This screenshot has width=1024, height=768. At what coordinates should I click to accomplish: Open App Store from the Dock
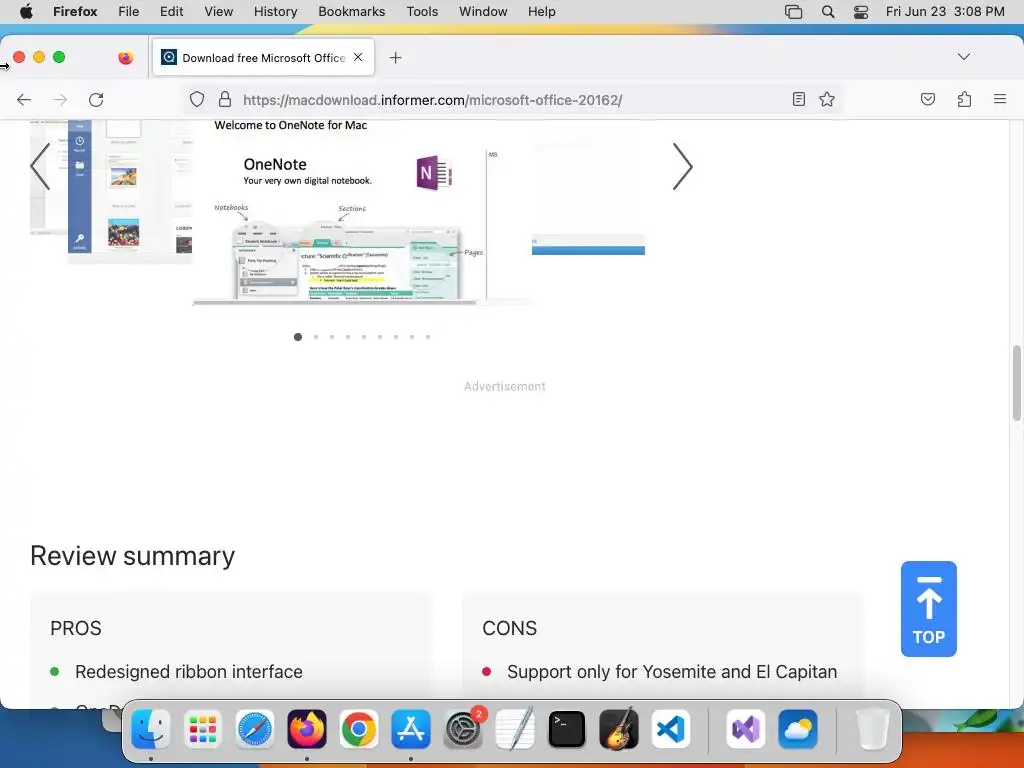pyautogui.click(x=411, y=729)
